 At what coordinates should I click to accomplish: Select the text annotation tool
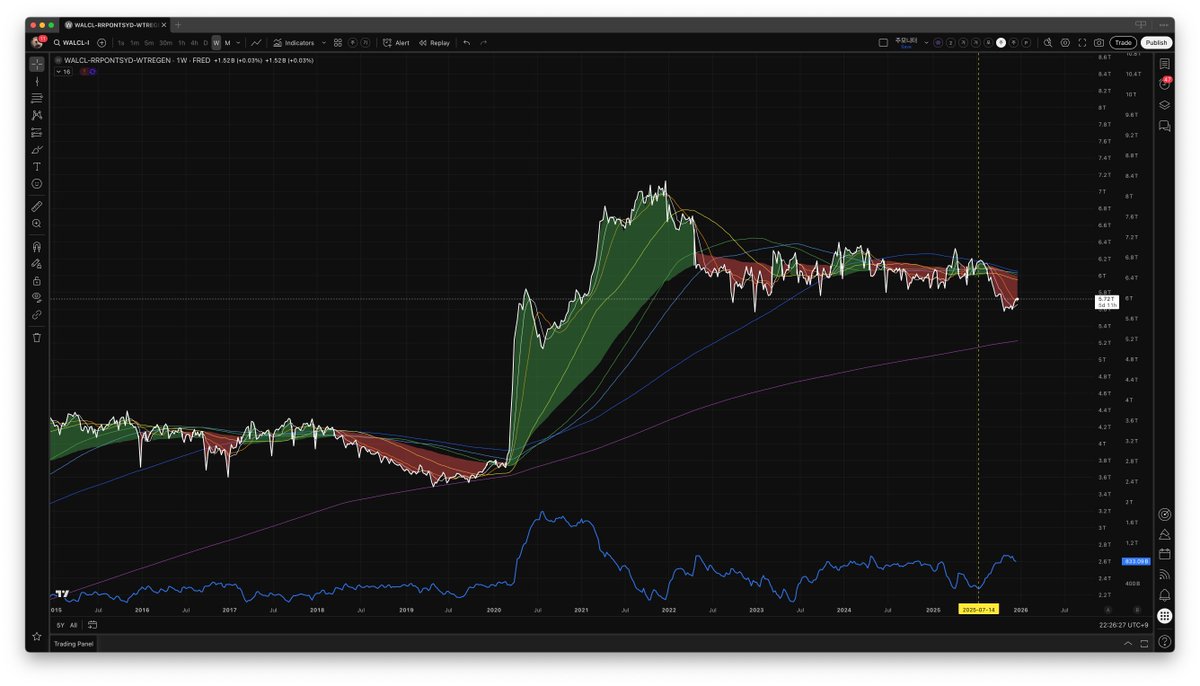[x=37, y=166]
